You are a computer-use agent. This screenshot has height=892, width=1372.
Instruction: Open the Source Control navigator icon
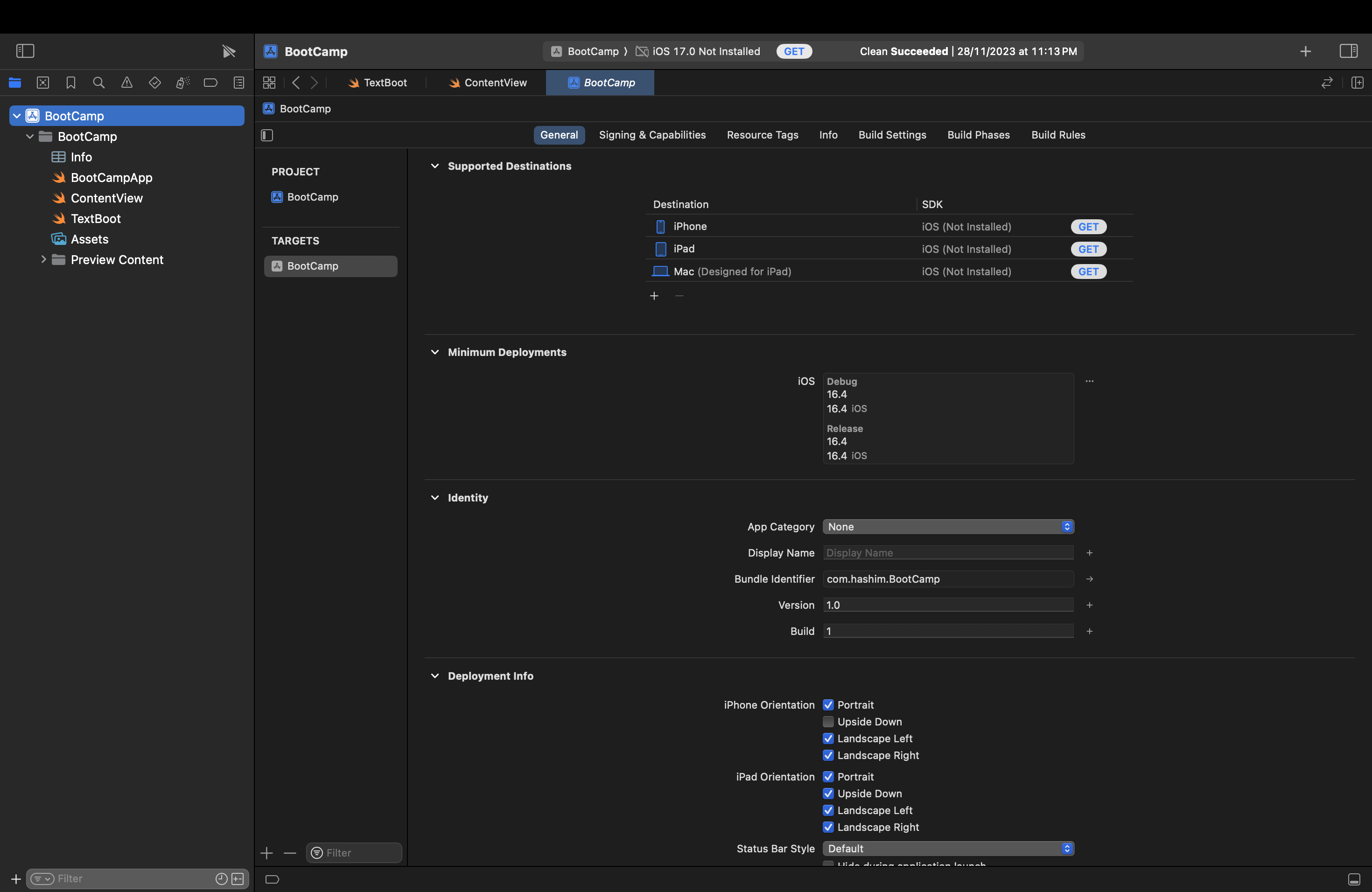tap(42, 83)
